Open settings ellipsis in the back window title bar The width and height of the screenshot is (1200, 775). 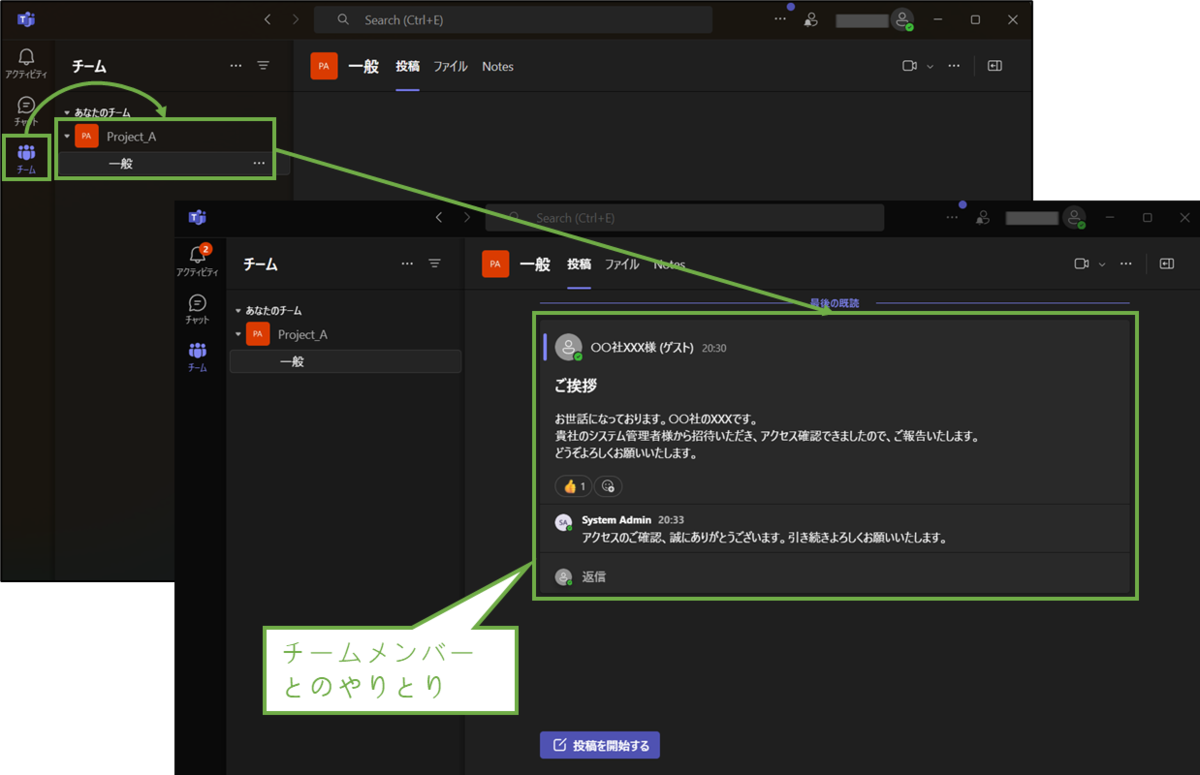[780, 19]
